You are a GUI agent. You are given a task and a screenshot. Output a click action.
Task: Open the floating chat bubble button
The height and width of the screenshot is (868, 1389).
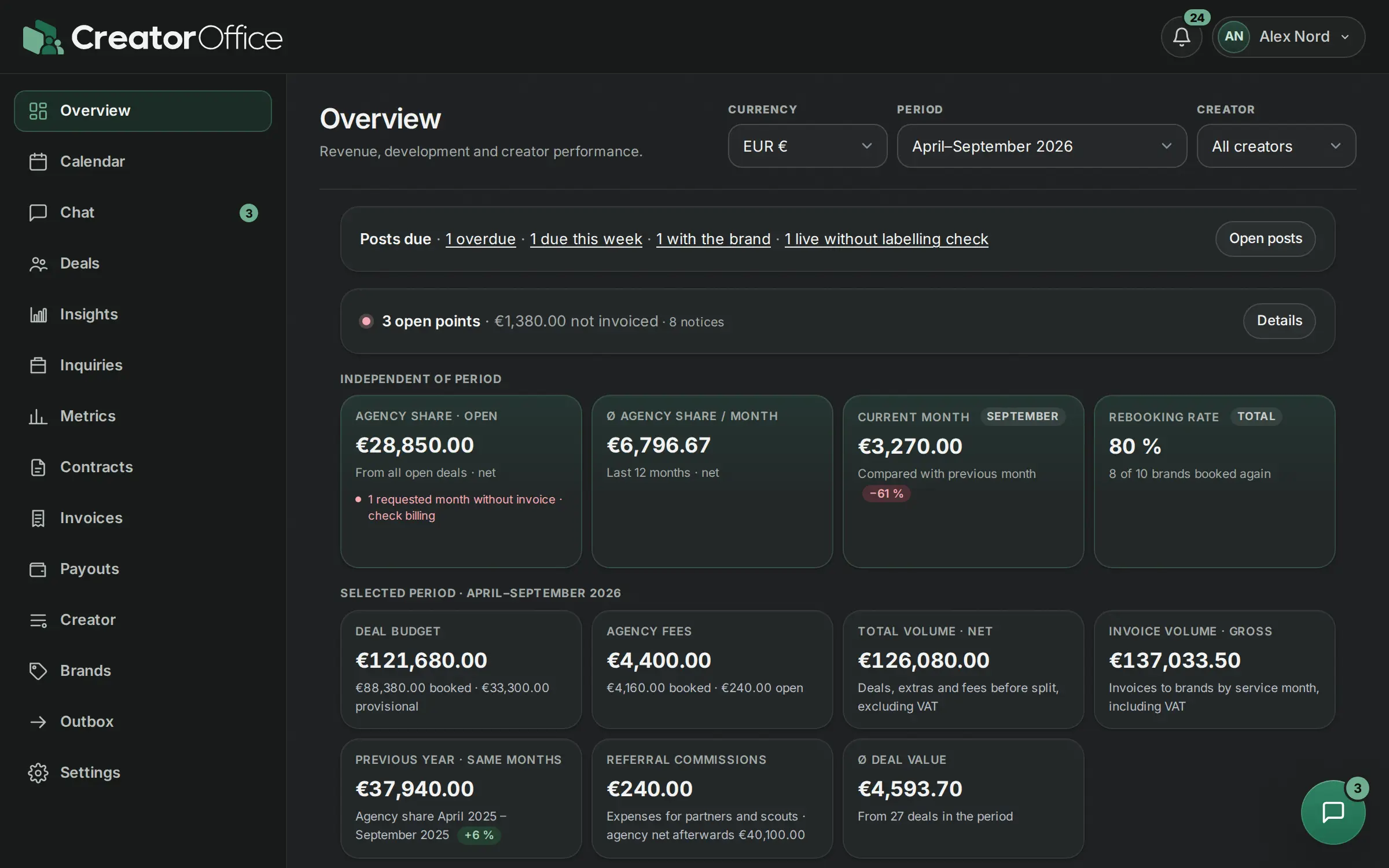(x=1333, y=812)
